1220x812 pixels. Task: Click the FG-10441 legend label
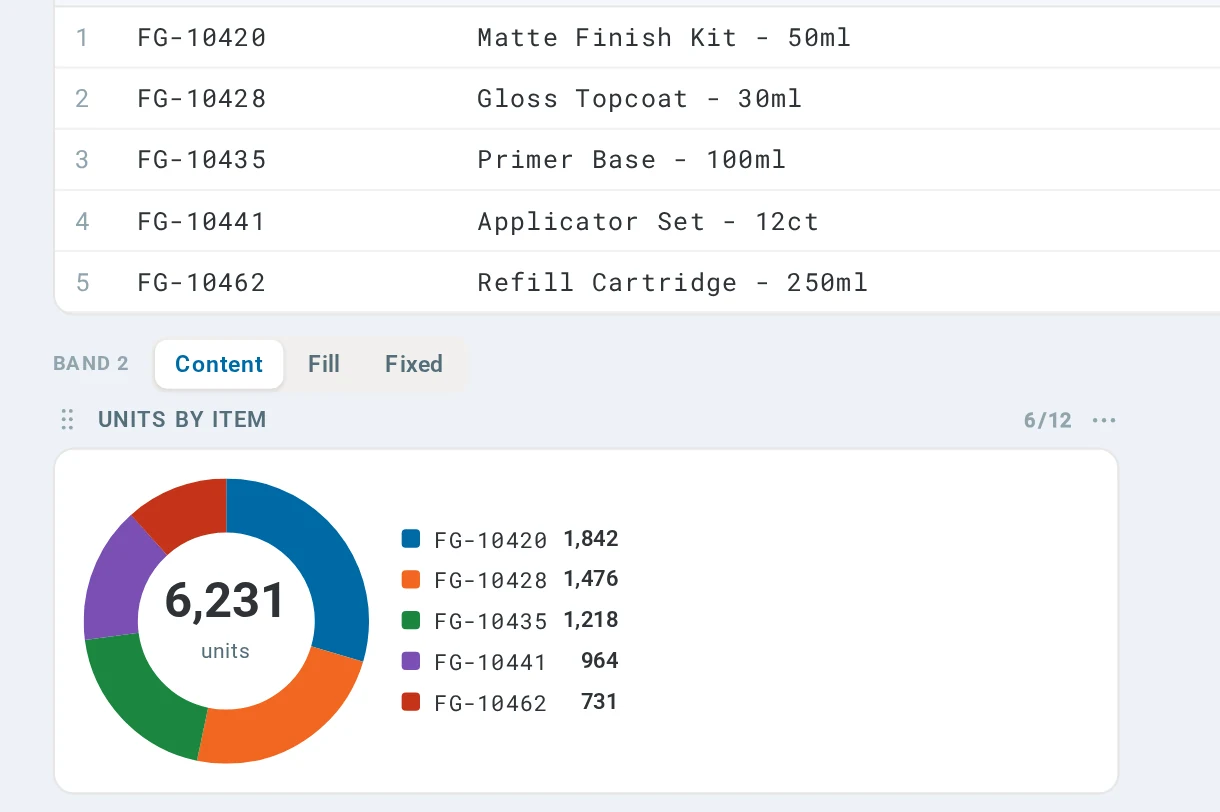tap(490, 663)
